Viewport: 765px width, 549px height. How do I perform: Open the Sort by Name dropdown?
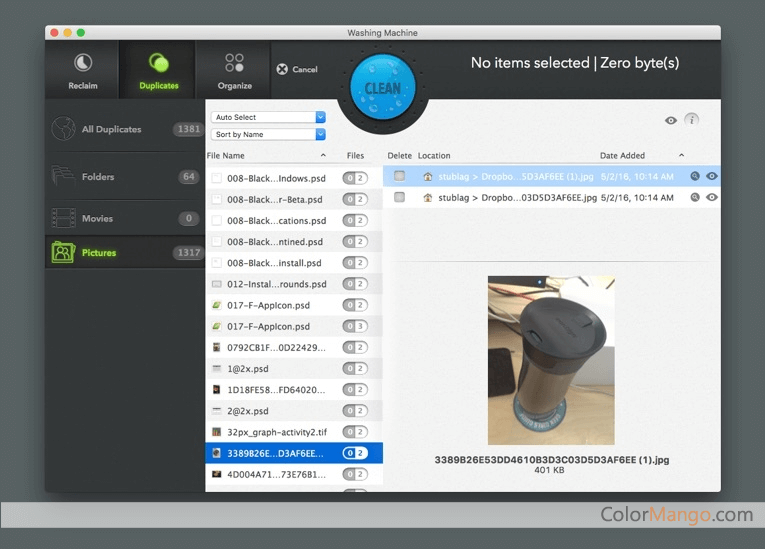268,134
